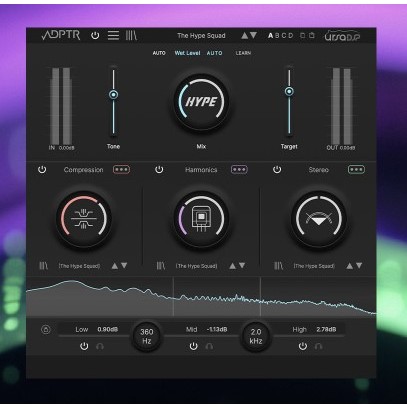This screenshot has width=407, height=407.
Task: Toggle the Harmonics module power
Action: [x=159, y=169]
